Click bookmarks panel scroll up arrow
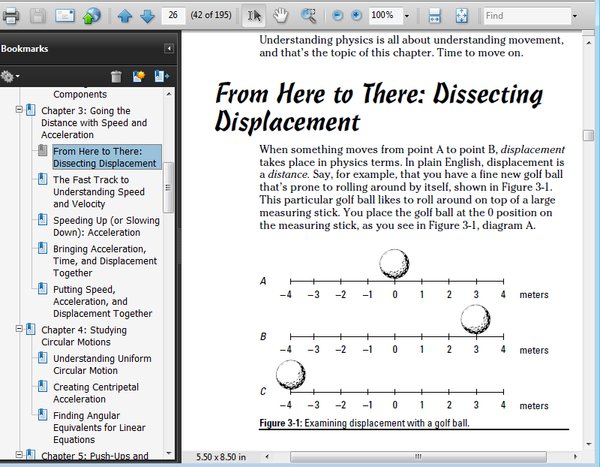The width and height of the screenshot is (600, 467). click(x=169, y=94)
